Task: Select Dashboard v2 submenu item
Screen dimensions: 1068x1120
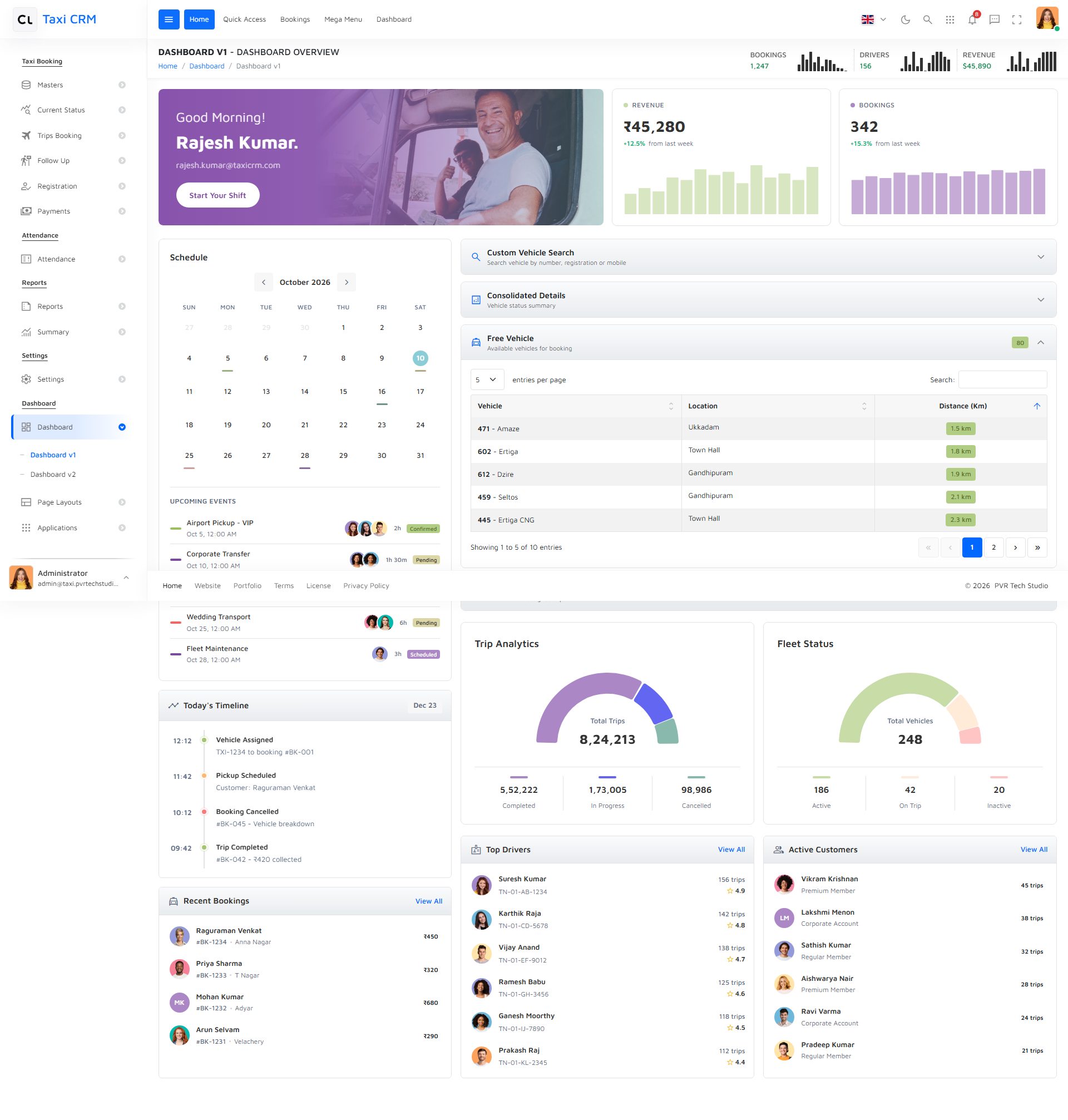Action: click(x=53, y=474)
